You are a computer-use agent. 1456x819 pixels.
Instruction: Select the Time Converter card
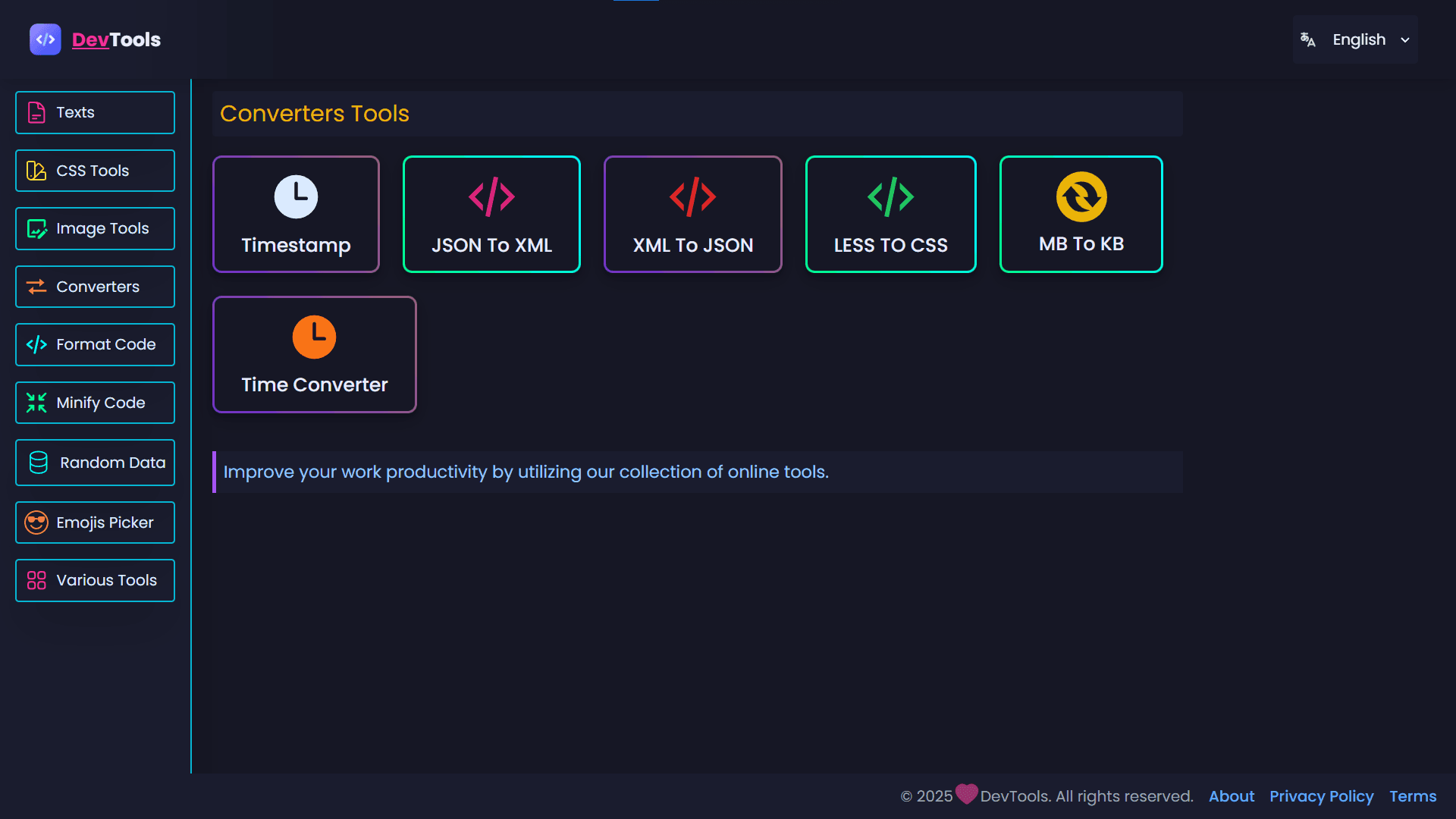tap(314, 354)
